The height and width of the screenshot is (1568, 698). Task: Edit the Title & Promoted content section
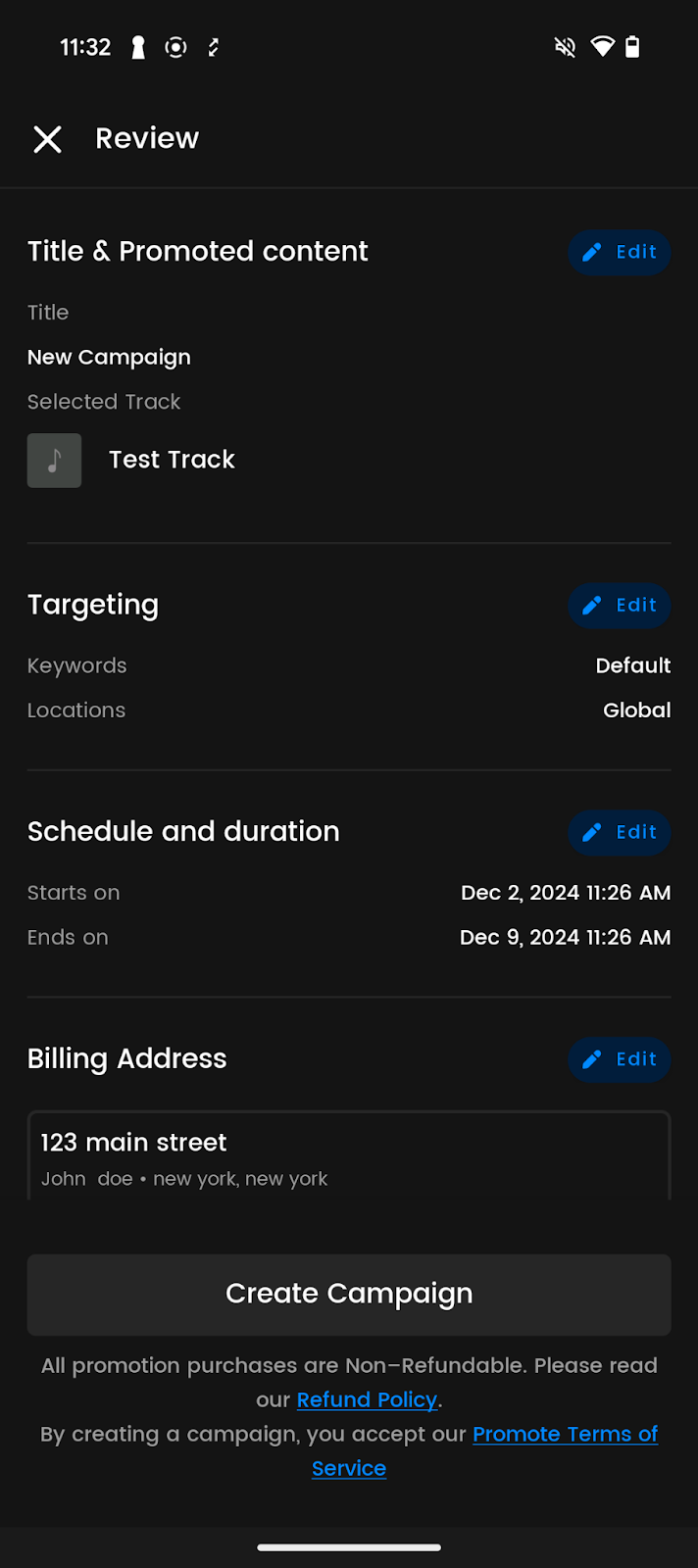(620, 253)
